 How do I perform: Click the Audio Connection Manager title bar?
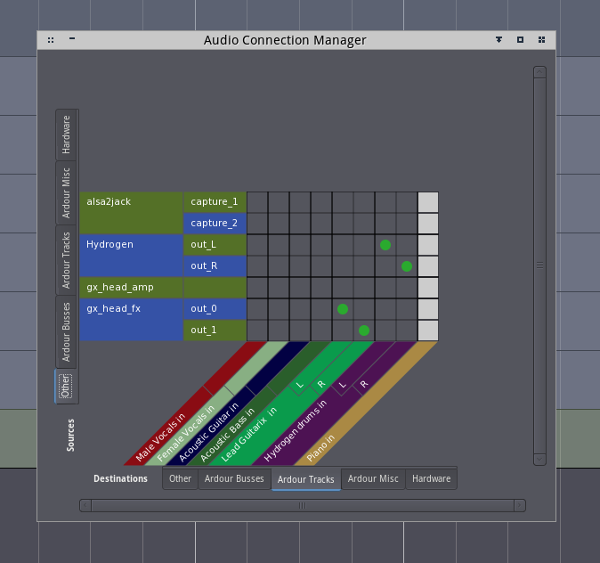pos(285,40)
